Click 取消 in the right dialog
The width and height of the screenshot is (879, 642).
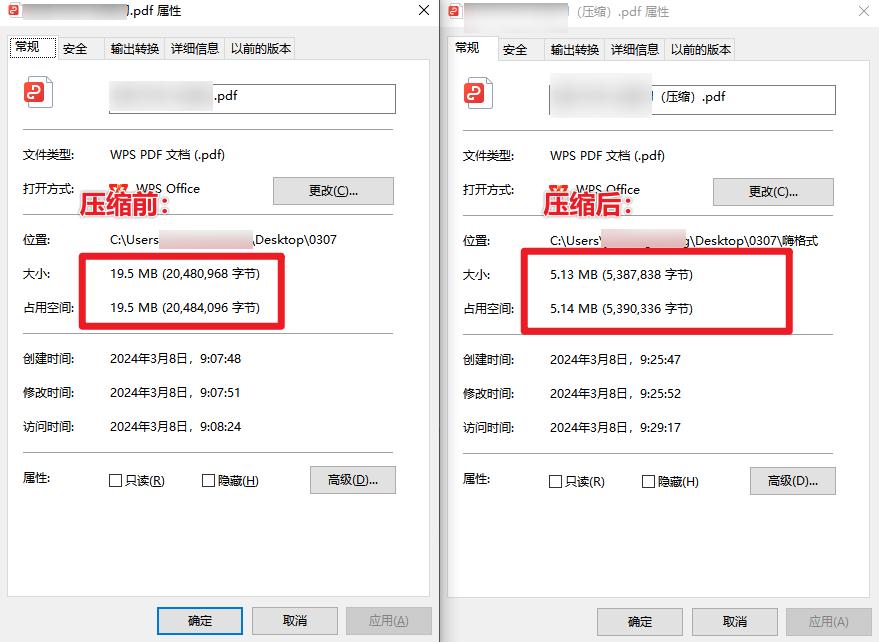click(x=735, y=622)
